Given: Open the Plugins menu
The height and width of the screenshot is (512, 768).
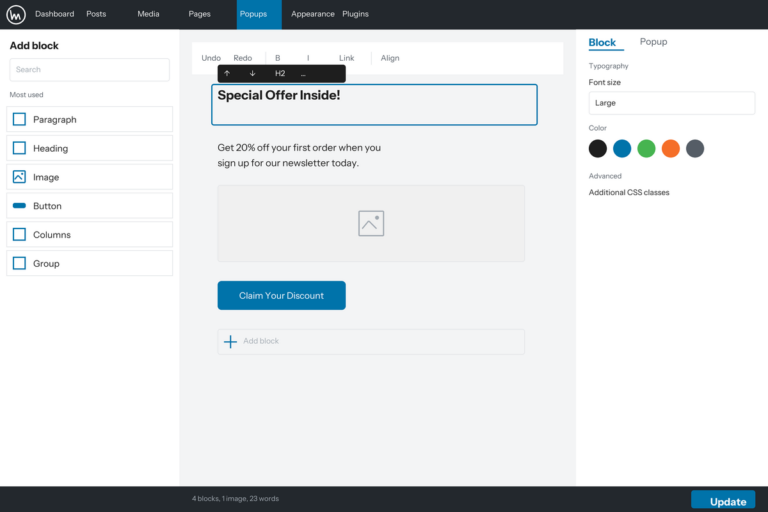Looking at the screenshot, I should [355, 14].
